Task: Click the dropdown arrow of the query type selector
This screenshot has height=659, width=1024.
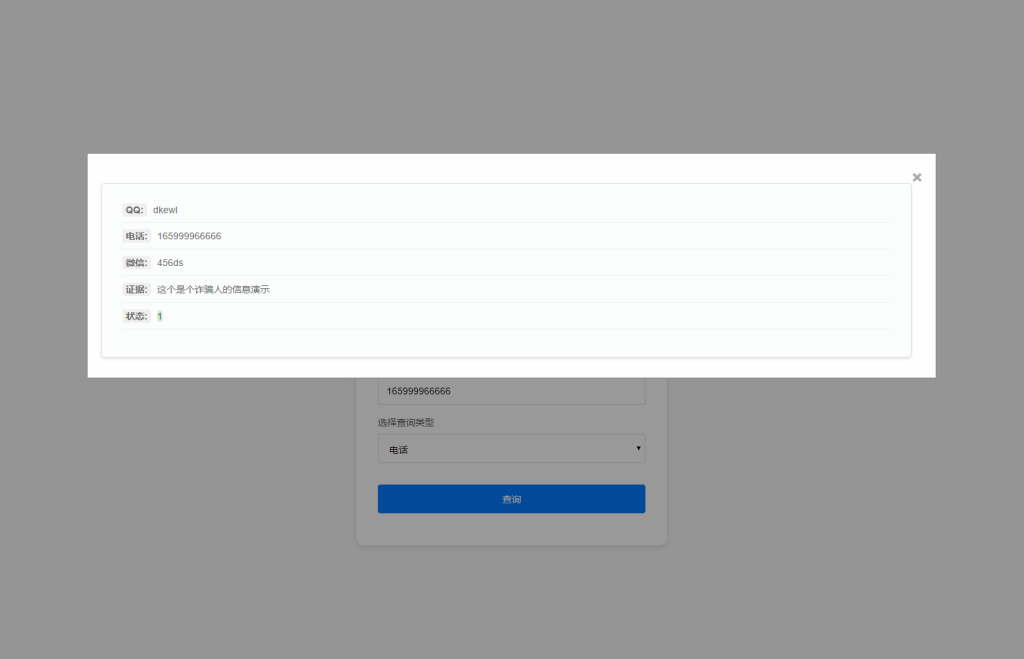Action: [x=638, y=448]
